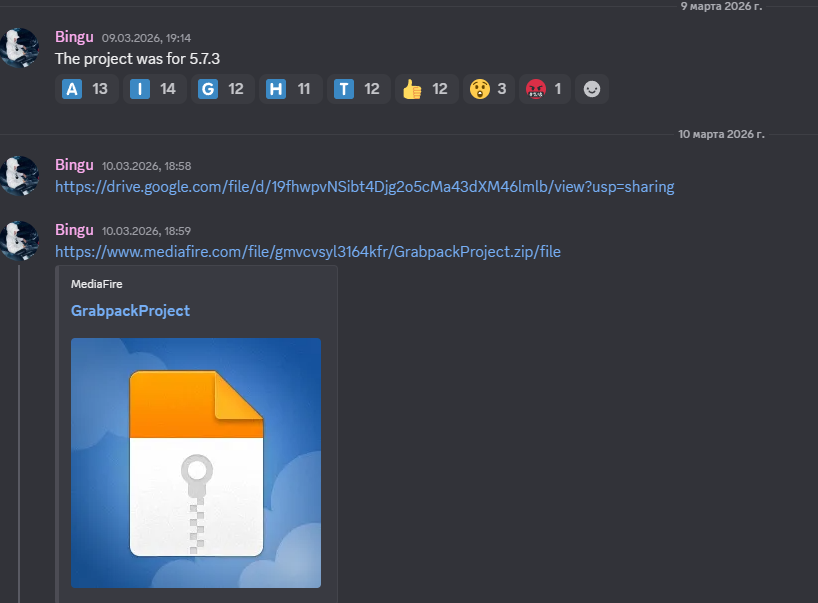Toggle the astonished face reaction
This screenshot has width=818, height=603.
(x=488, y=89)
